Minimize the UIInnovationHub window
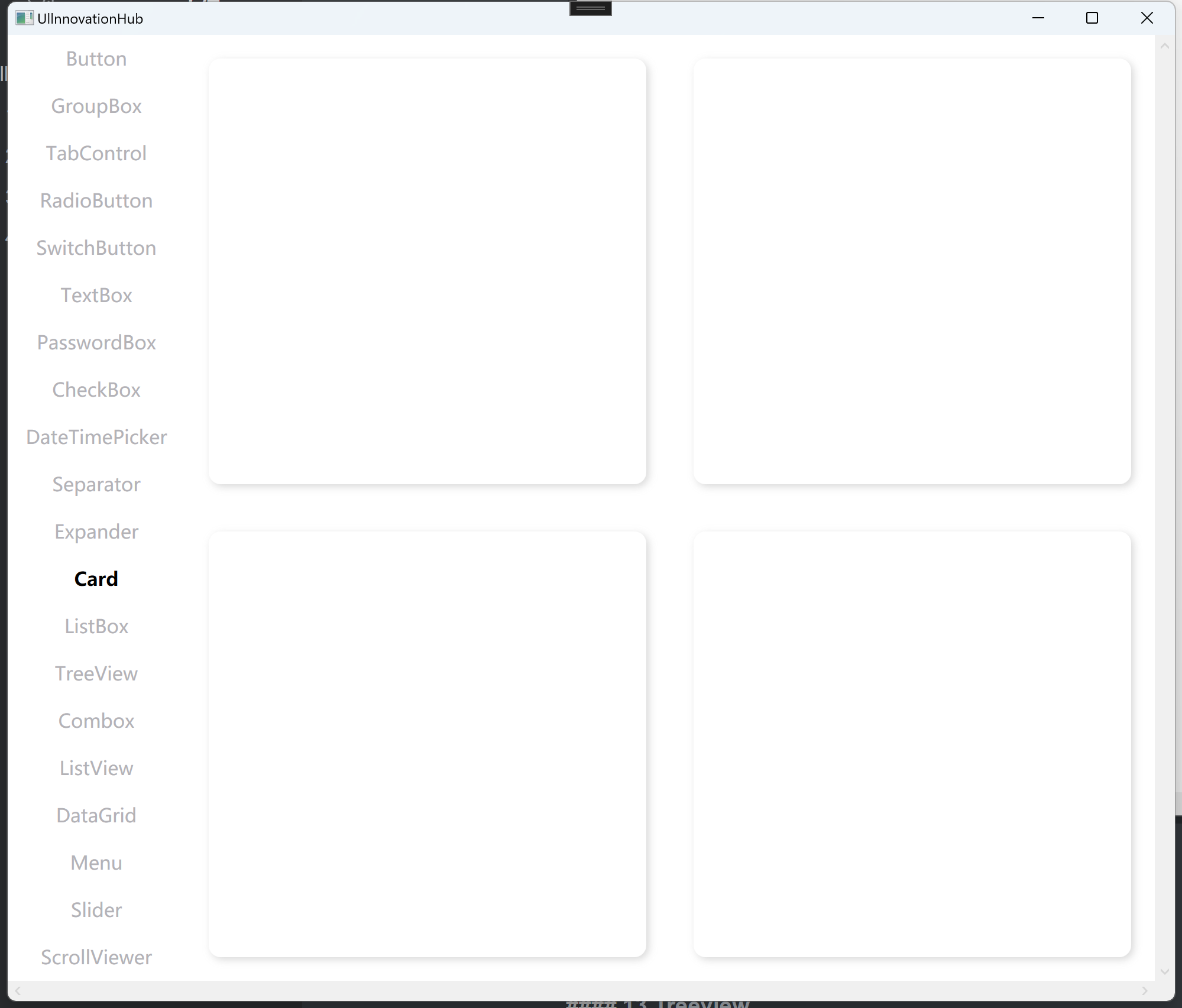The width and height of the screenshot is (1182, 1008). (x=1038, y=18)
